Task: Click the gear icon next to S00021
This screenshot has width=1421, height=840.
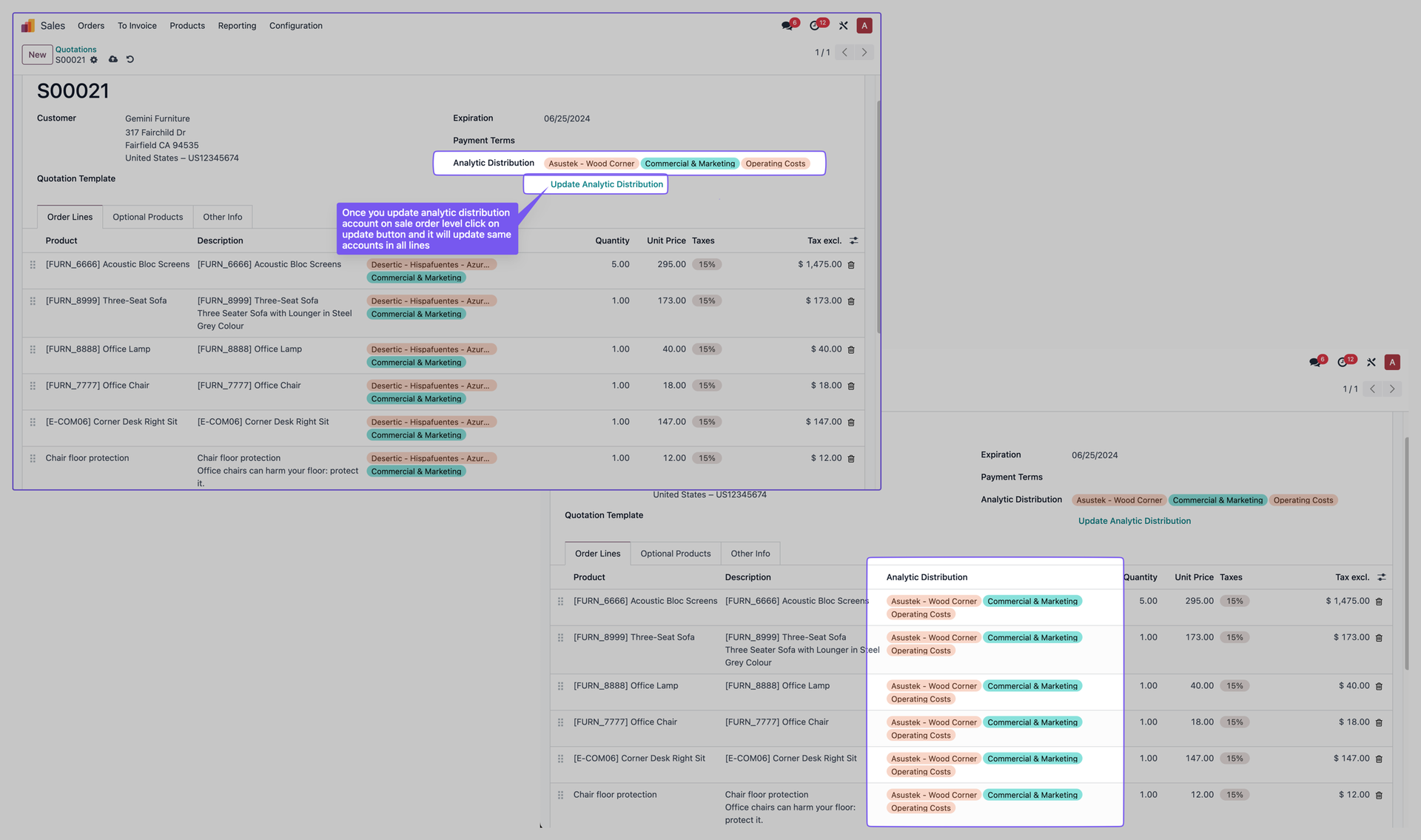Action: click(94, 60)
